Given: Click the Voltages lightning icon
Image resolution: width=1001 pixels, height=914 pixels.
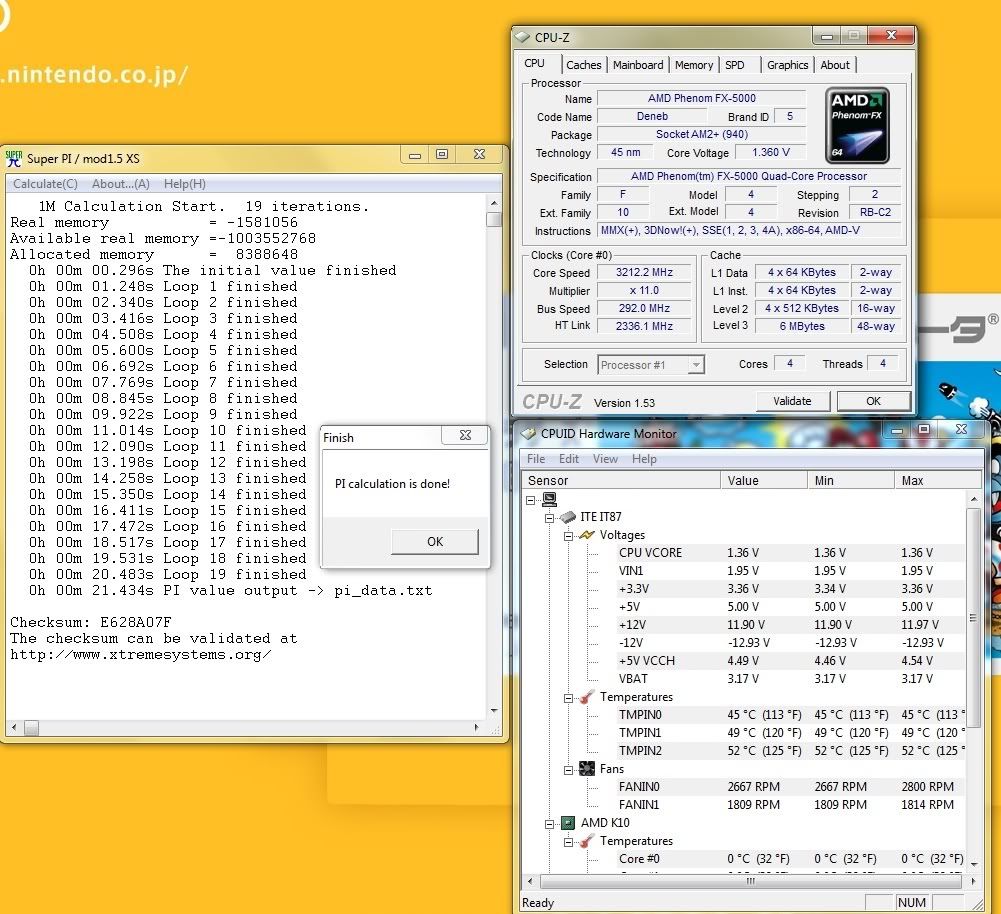Looking at the screenshot, I should 587,535.
